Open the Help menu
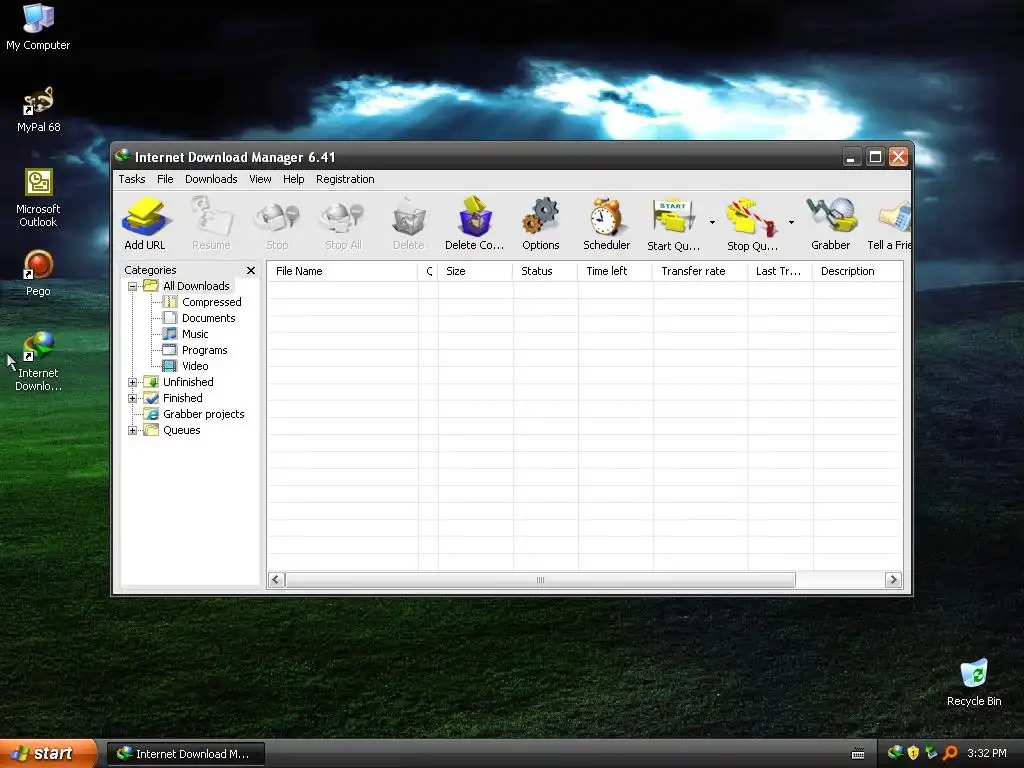 pos(293,179)
